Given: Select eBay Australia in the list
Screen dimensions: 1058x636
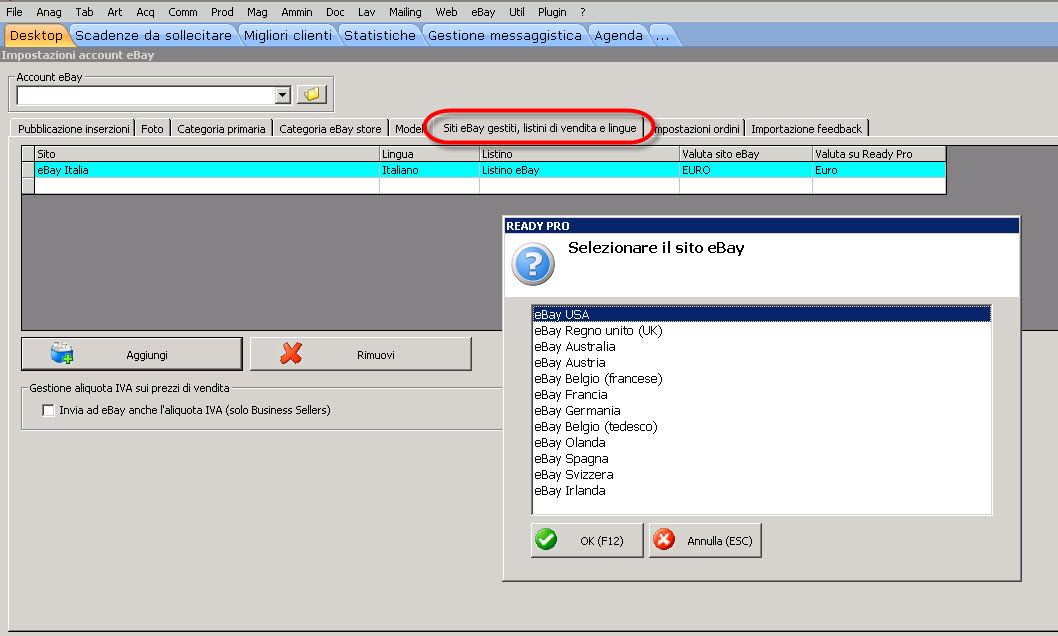Looking at the screenshot, I should [761, 347].
